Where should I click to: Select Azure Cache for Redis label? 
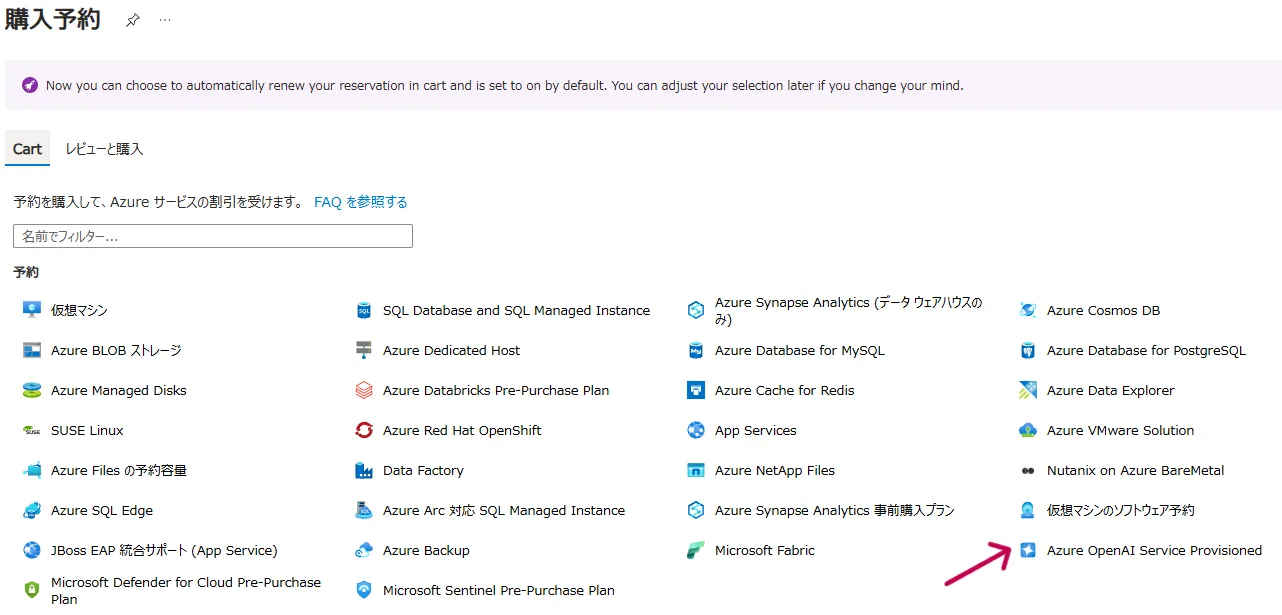(785, 390)
